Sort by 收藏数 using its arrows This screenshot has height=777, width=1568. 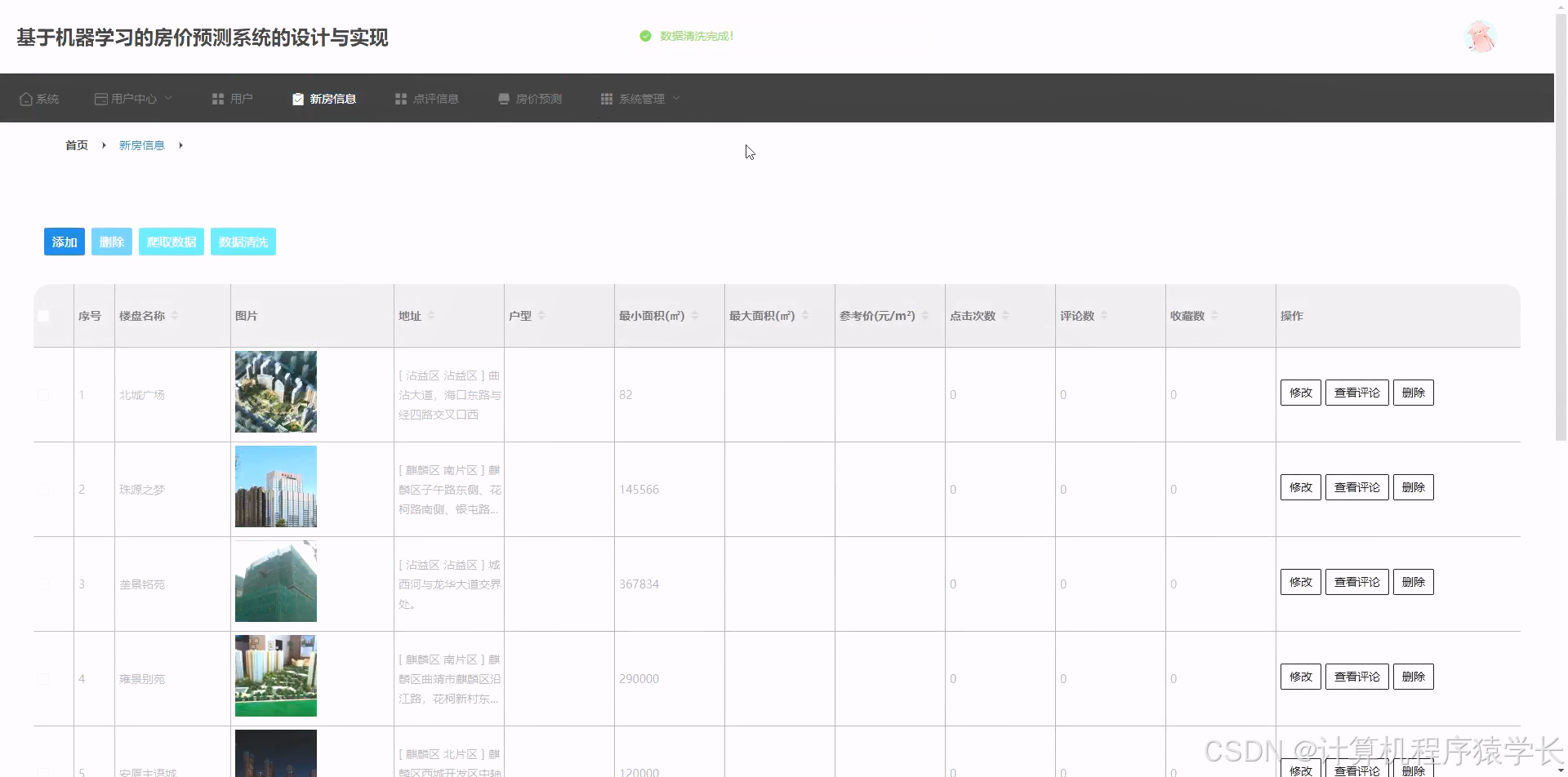point(1214,316)
